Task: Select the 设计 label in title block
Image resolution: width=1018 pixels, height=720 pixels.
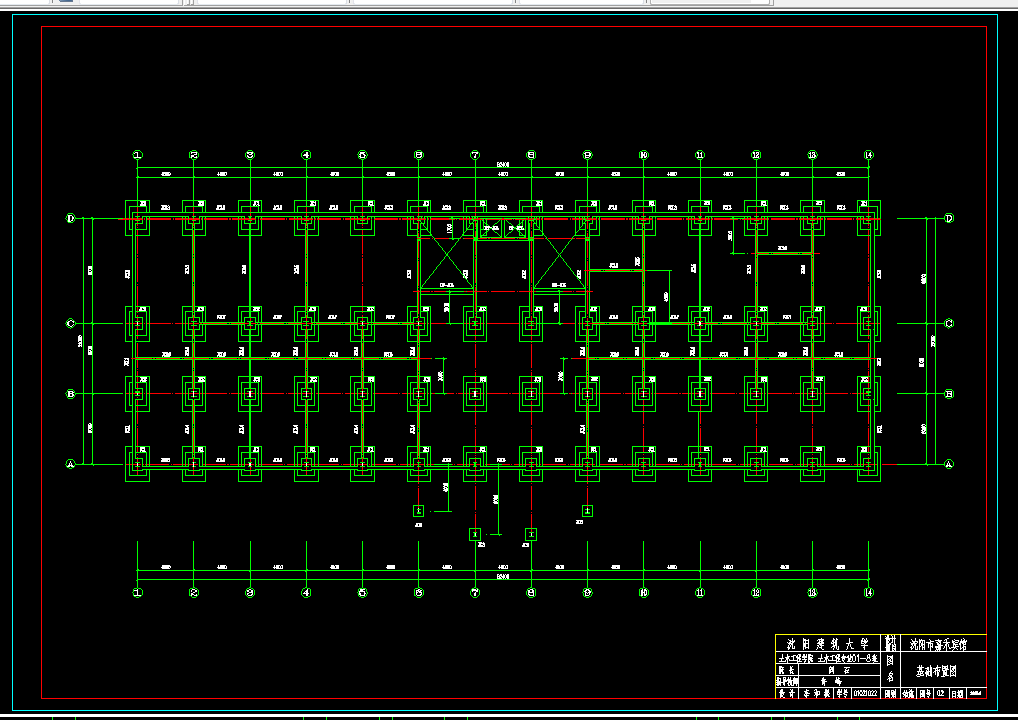Action: click(786, 693)
